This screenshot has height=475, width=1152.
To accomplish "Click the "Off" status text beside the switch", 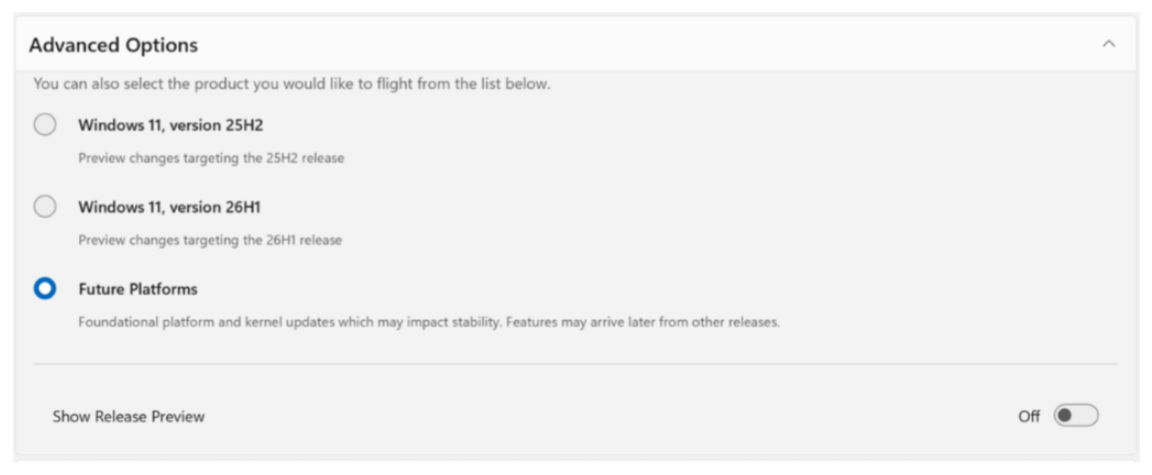I will click(x=1029, y=416).
